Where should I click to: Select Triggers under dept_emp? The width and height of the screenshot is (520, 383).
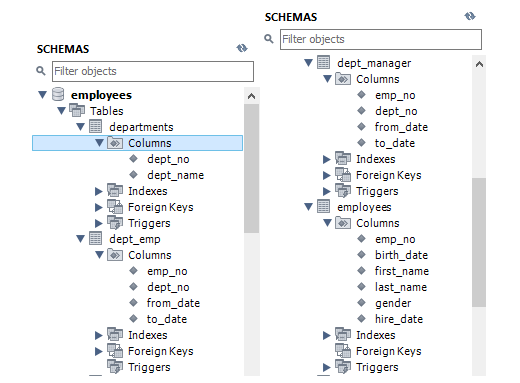pos(149,367)
